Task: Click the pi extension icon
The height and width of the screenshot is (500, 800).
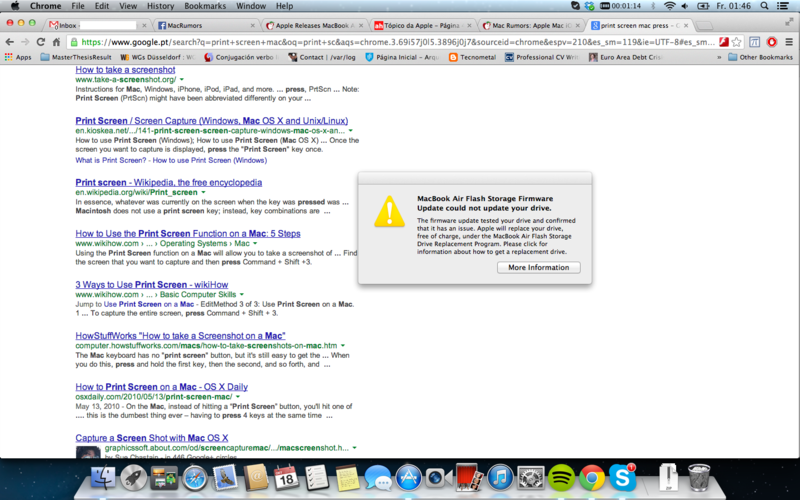Action: click(x=755, y=42)
